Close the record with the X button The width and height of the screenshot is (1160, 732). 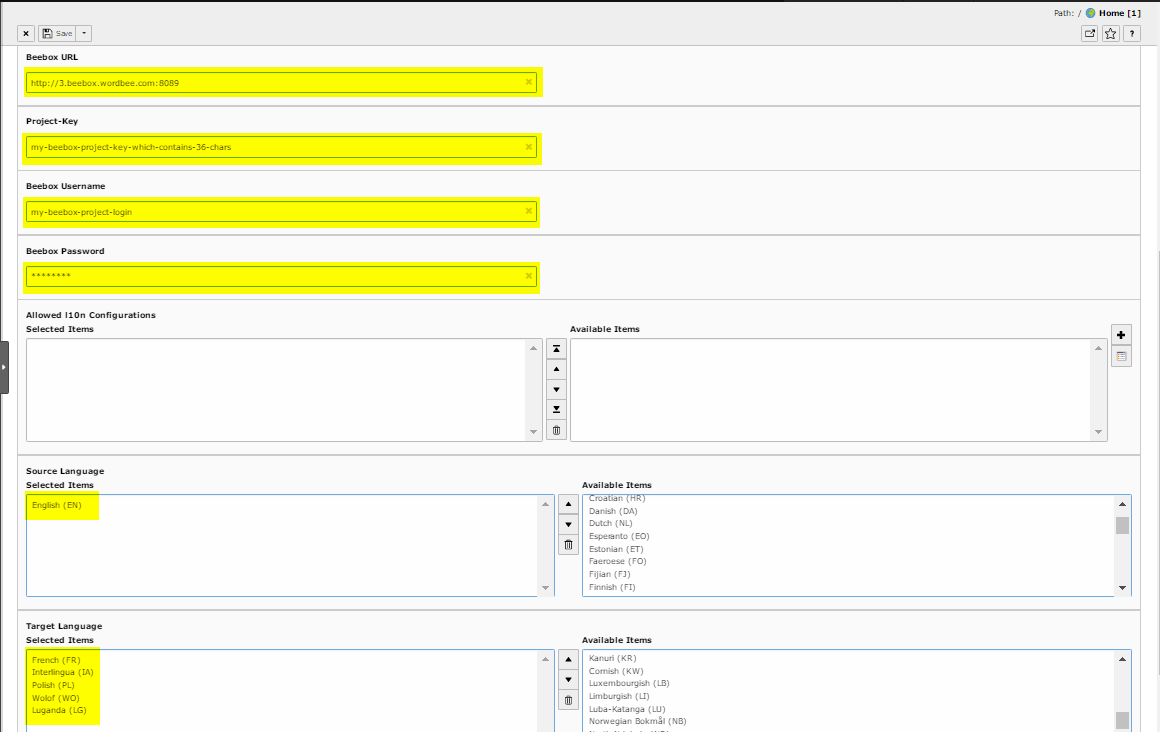coord(26,33)
